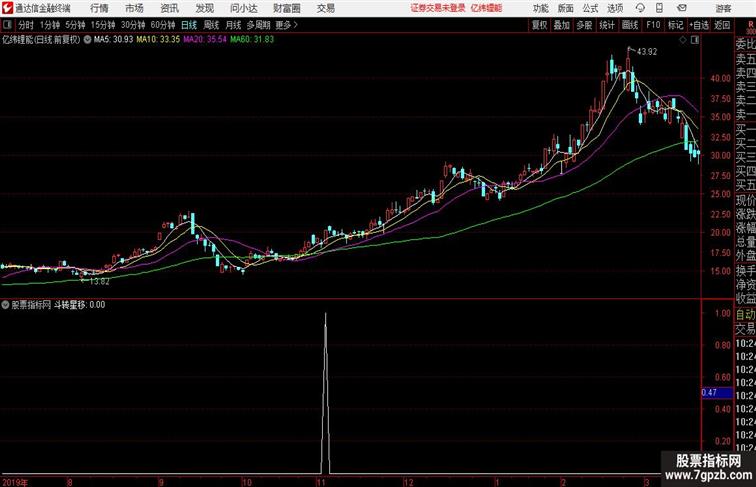Click the 证券交易未登录 login link
Image resolution: width=756 pixels, height=487 pixels.
coord(438,8)
